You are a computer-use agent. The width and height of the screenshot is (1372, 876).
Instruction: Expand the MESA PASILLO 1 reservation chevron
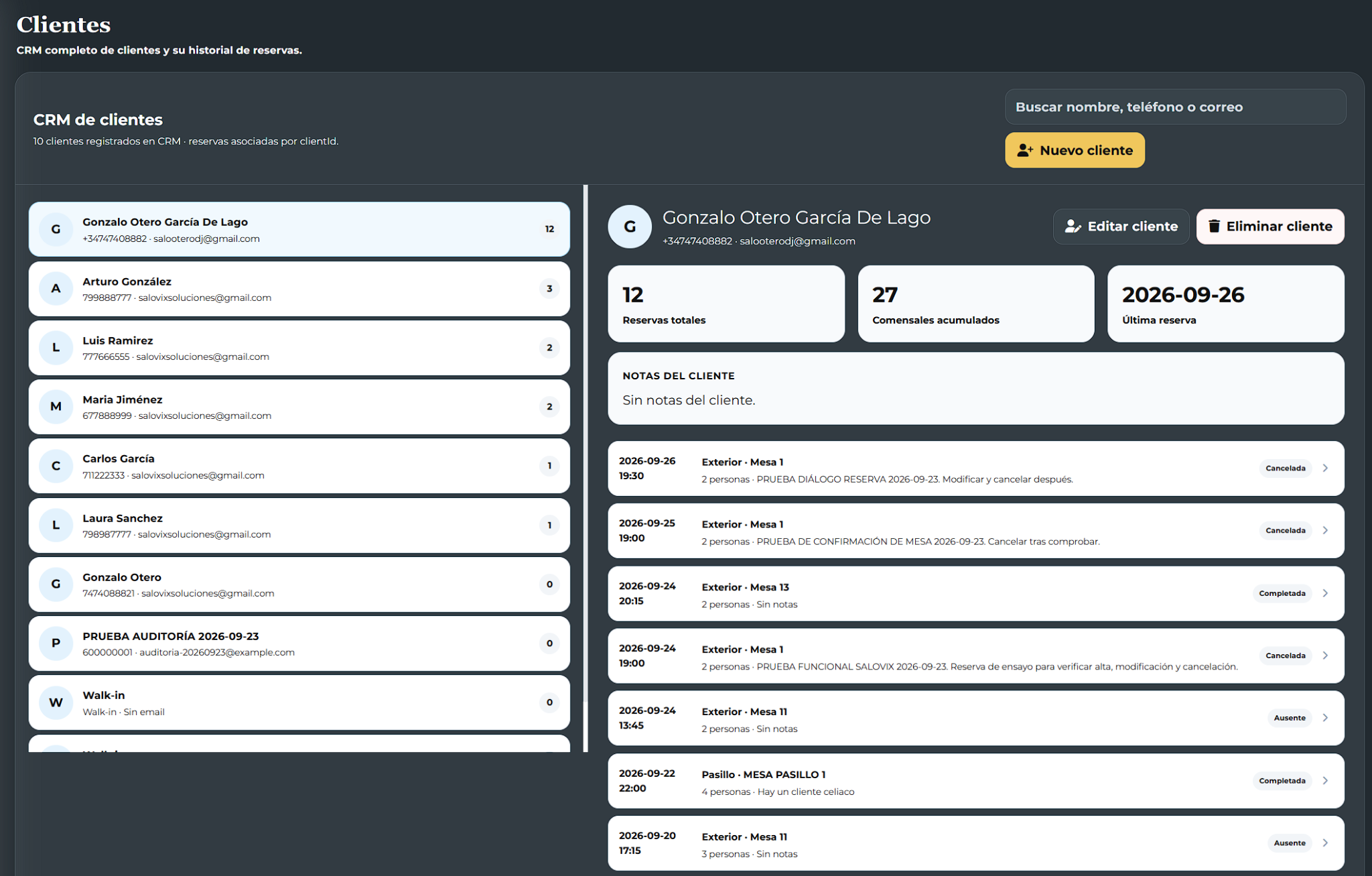[x=1325, y=781]
